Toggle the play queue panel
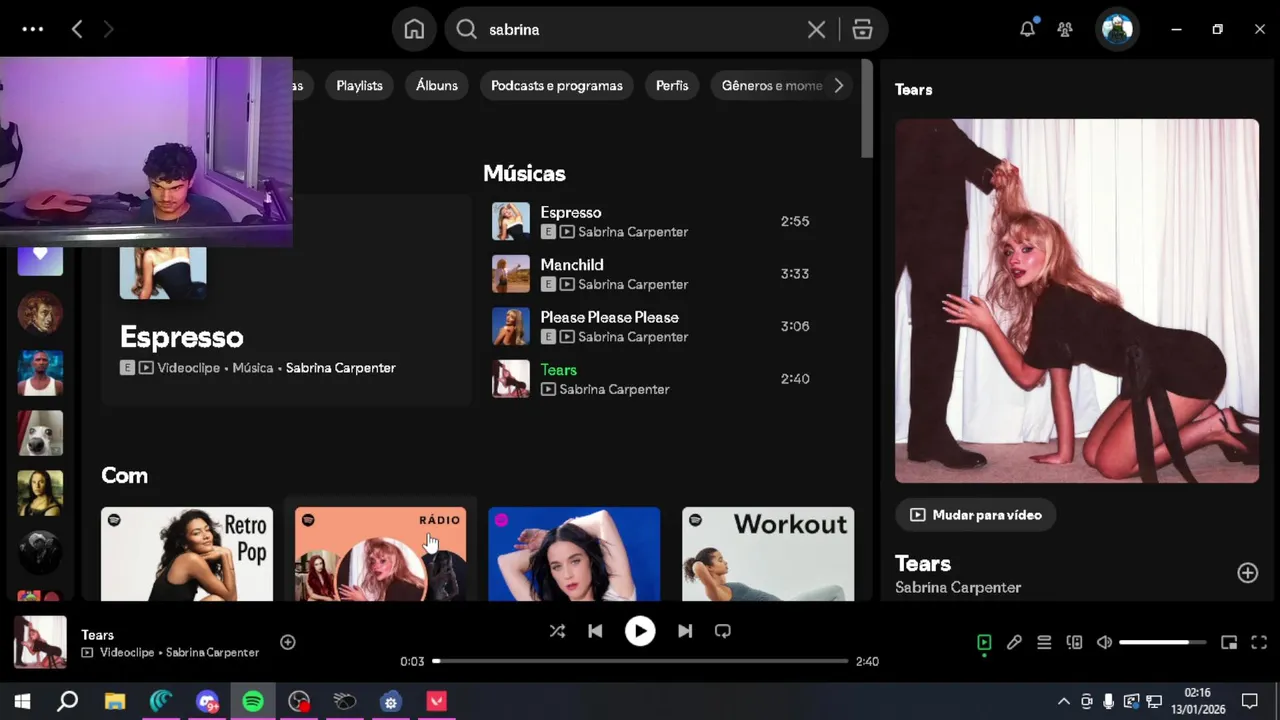1280x720 pixels. [1044, 642]
